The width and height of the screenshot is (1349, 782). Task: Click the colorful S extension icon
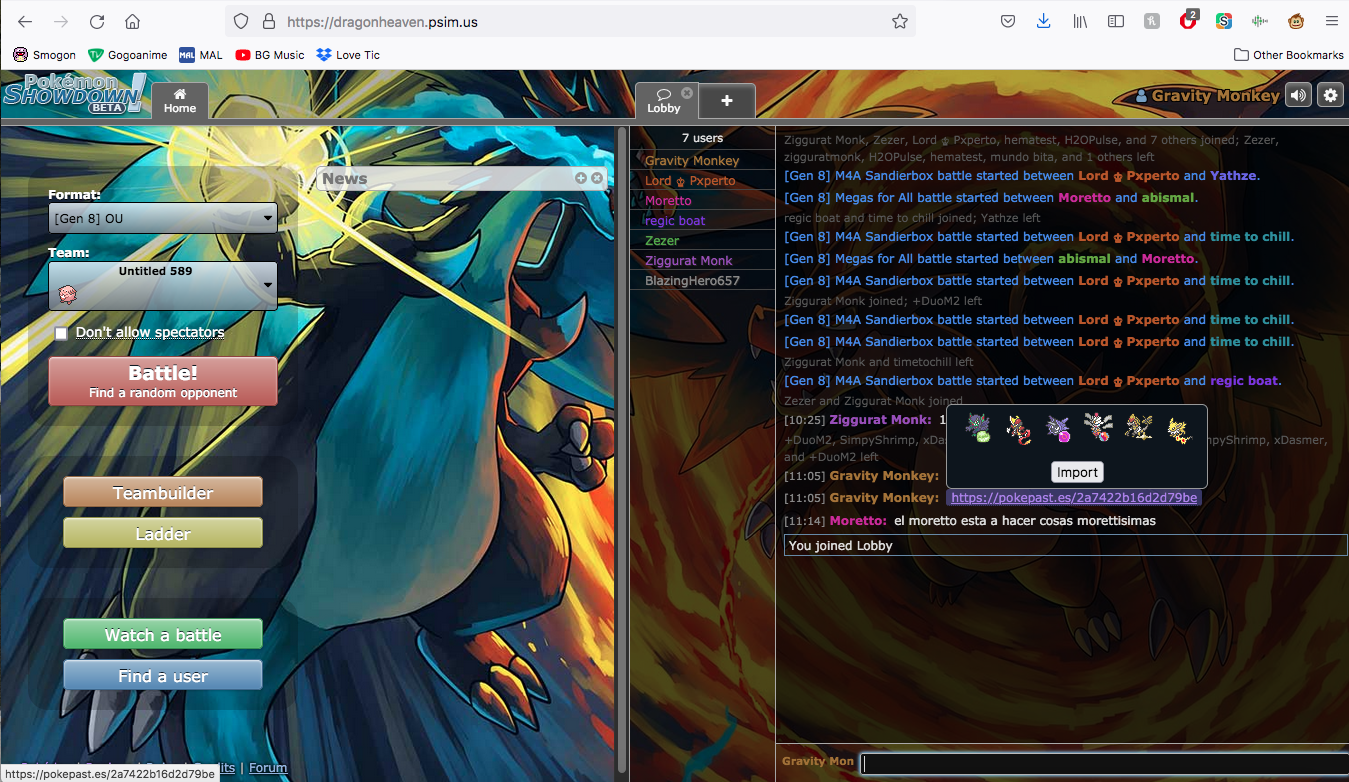[1224, 21]
